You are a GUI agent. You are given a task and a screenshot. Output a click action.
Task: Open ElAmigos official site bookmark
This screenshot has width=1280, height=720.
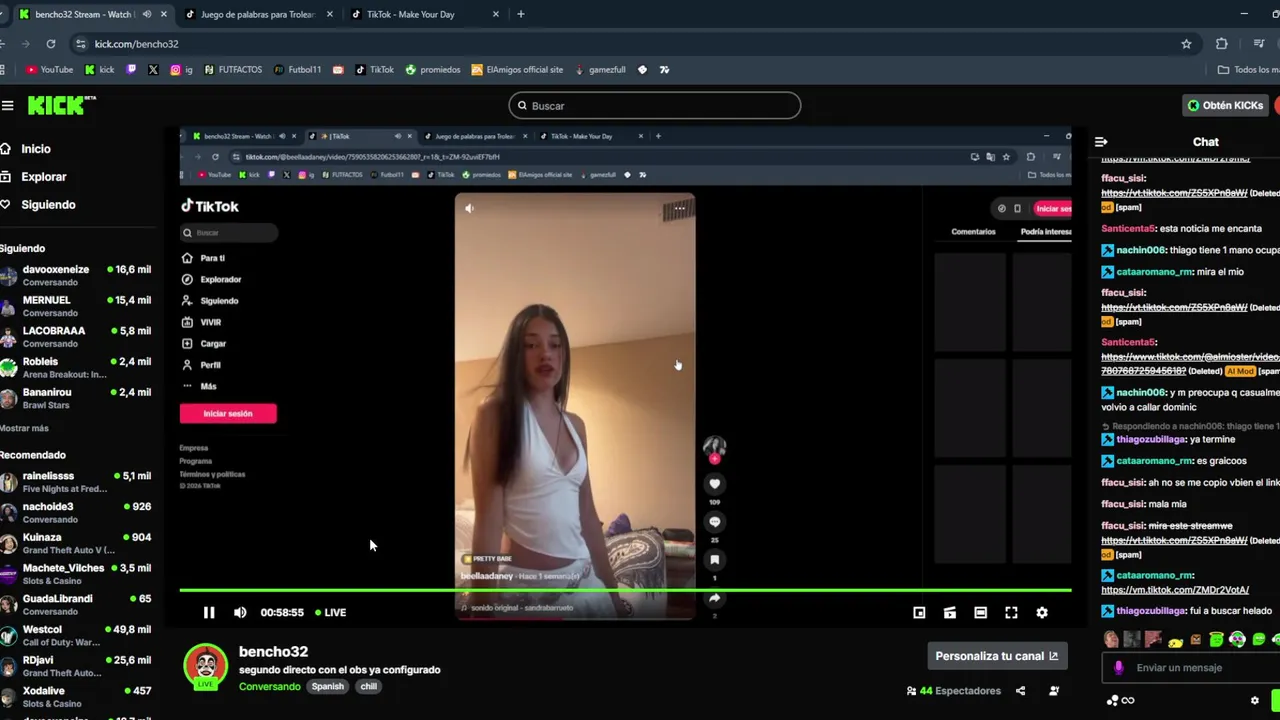[x=517, y=70]
